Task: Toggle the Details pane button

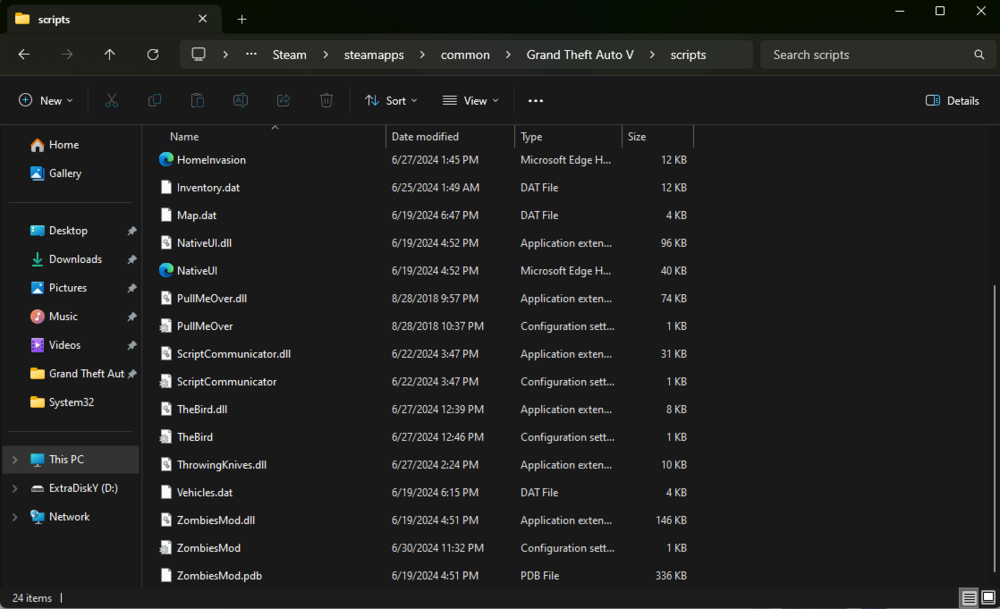Action: (x=952, y=101)
